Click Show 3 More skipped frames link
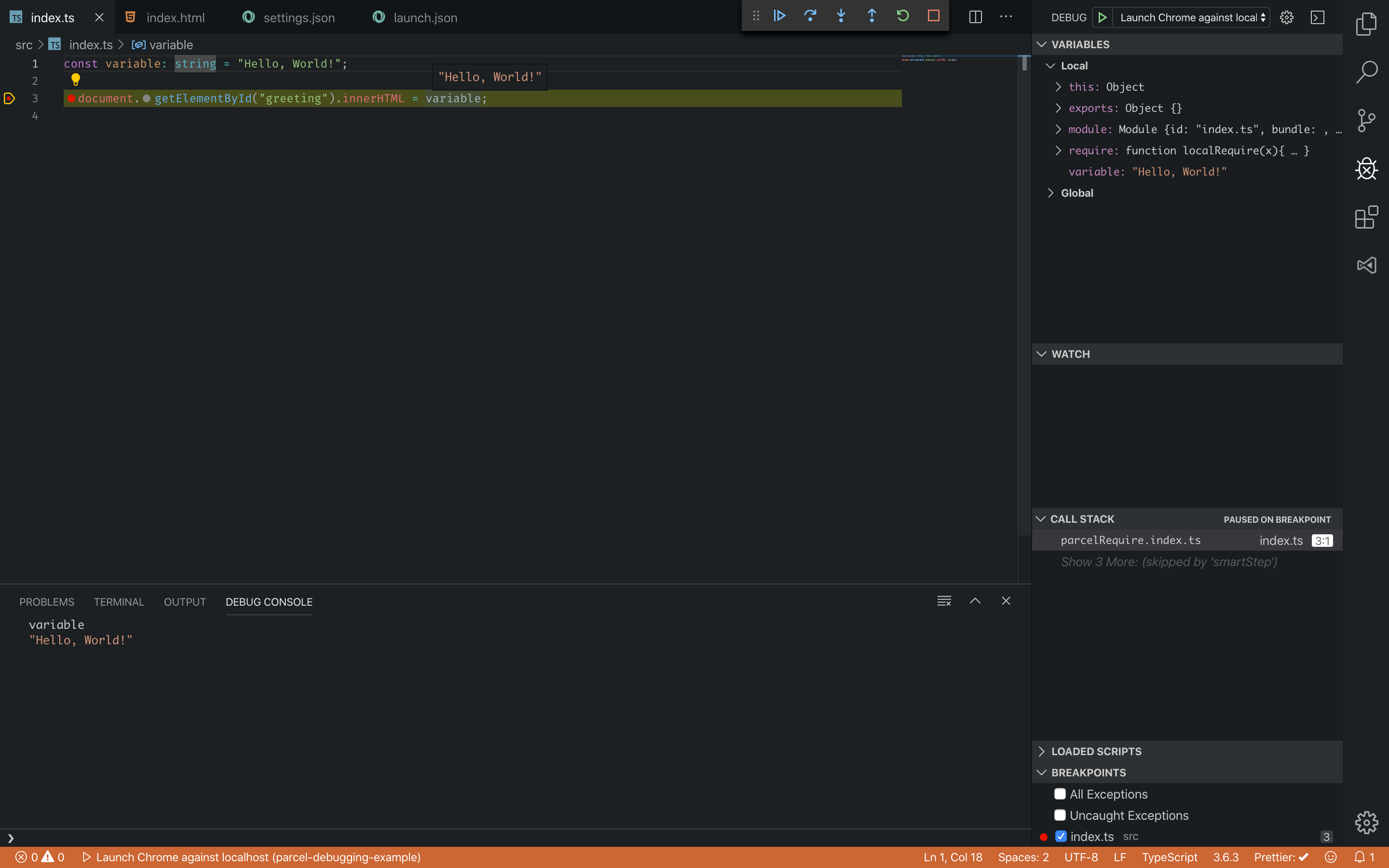Image resolution: width=1389 pixels, height=868 pixels. tap(1168, 561)
